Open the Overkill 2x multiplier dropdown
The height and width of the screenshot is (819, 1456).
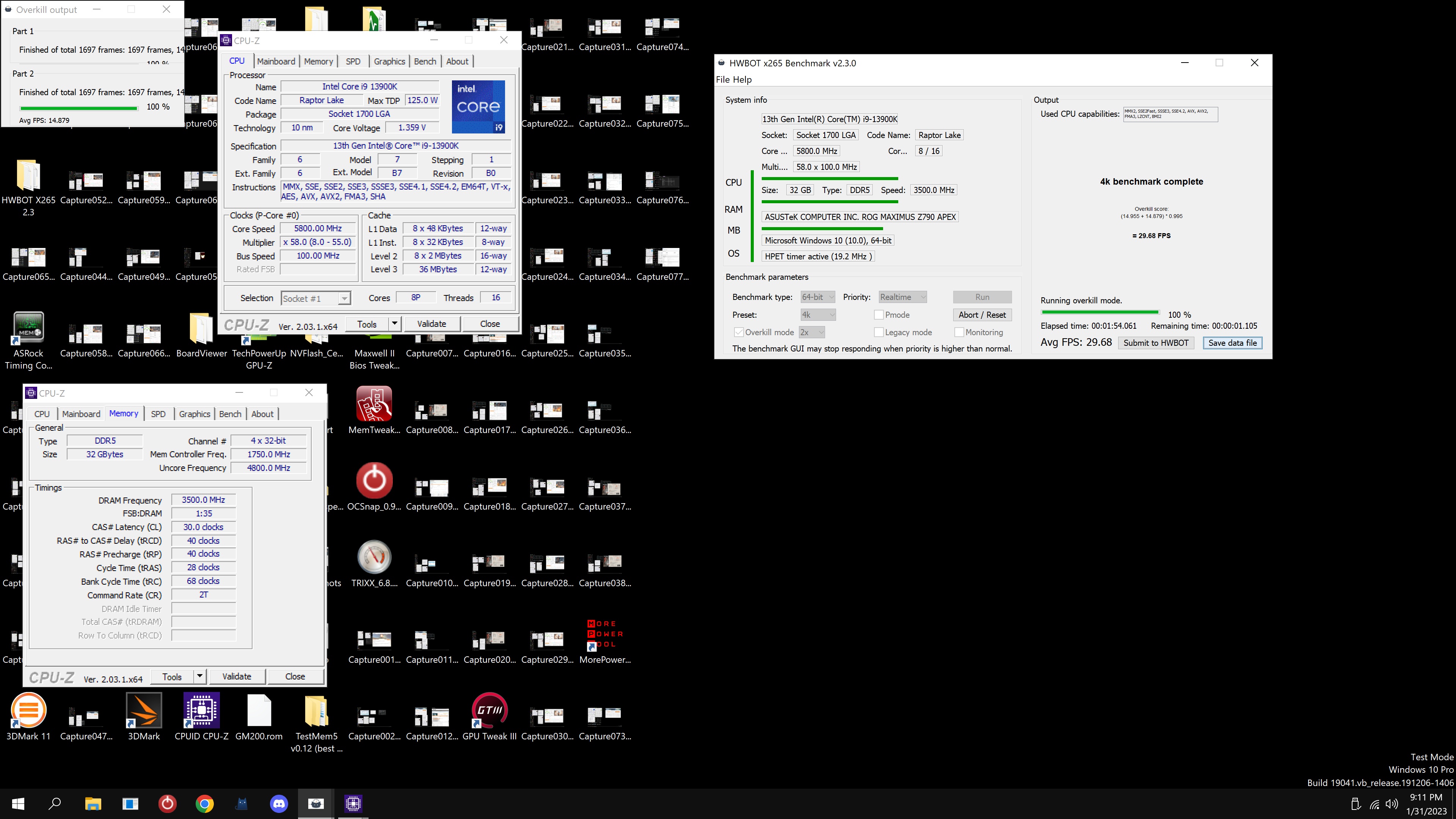pyautogui.click(x=812, y=333)
